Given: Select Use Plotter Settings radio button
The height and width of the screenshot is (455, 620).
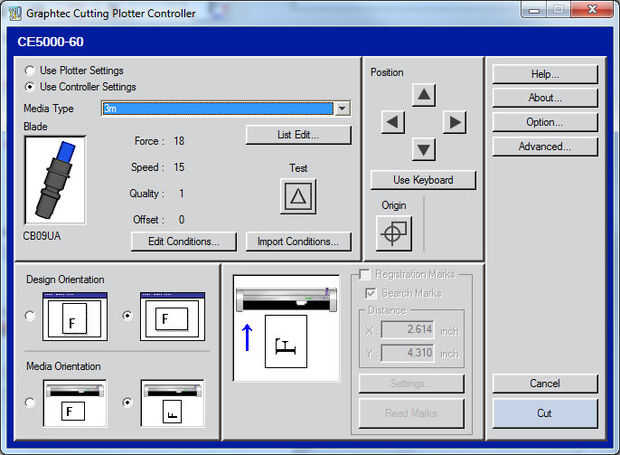Looking at the screenshot, I should 30,71.
